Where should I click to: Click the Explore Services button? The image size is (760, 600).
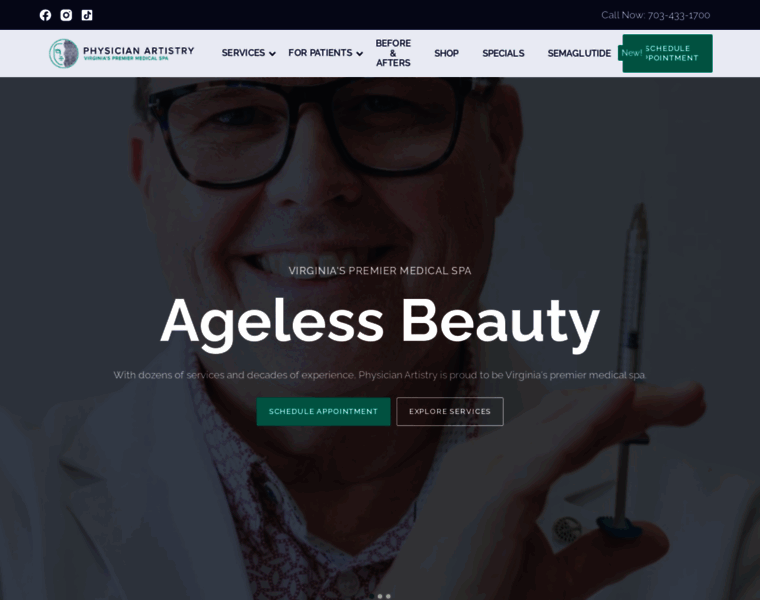click(x=450, y=411)
